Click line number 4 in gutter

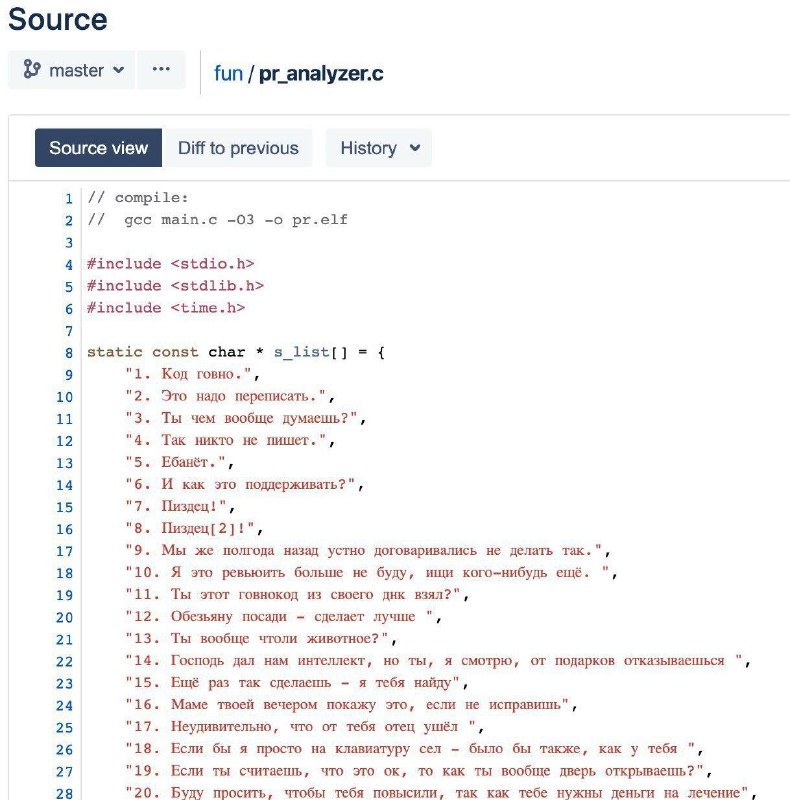[x=68, y=264]
